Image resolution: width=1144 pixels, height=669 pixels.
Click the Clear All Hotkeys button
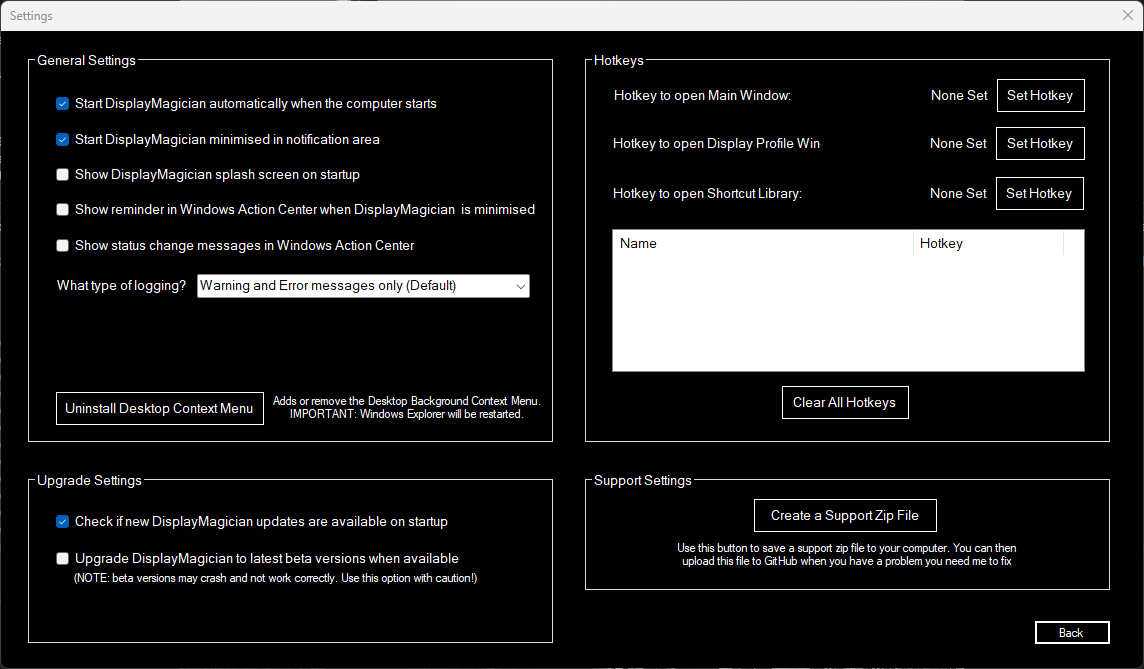click(845, 403)
